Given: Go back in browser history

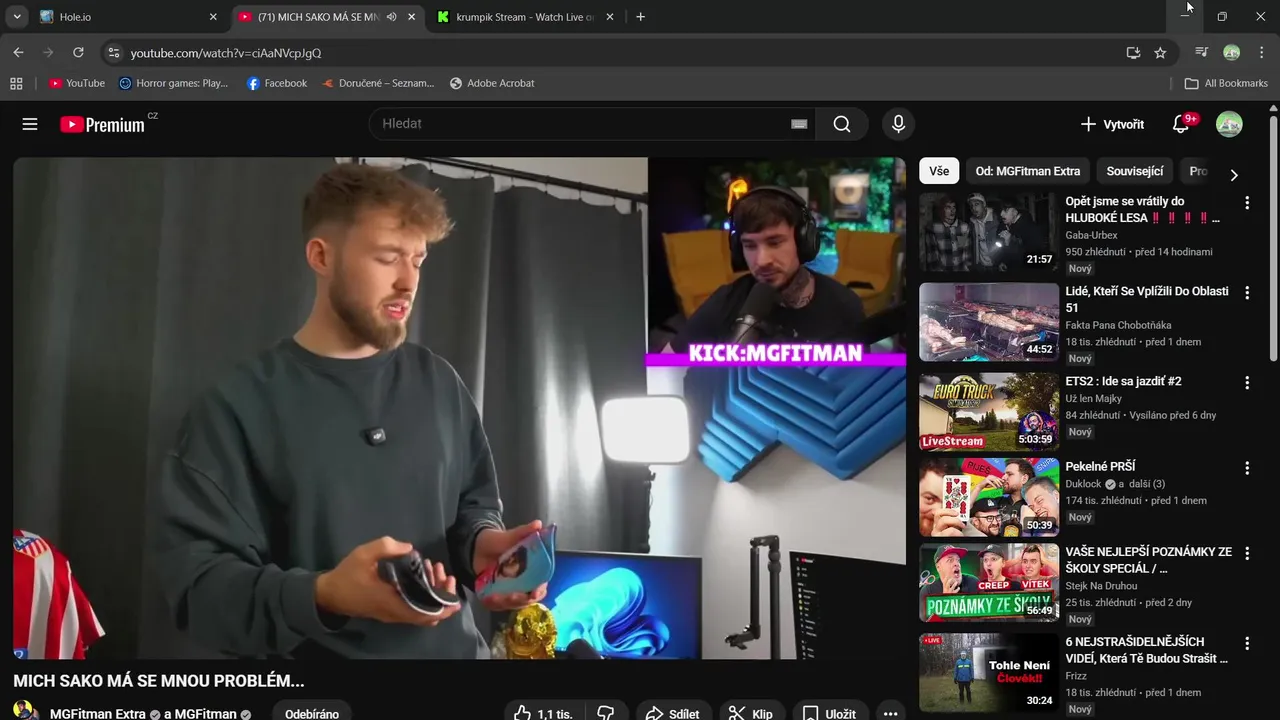Looking at the screenshot, I should click(x=18, y=52).
